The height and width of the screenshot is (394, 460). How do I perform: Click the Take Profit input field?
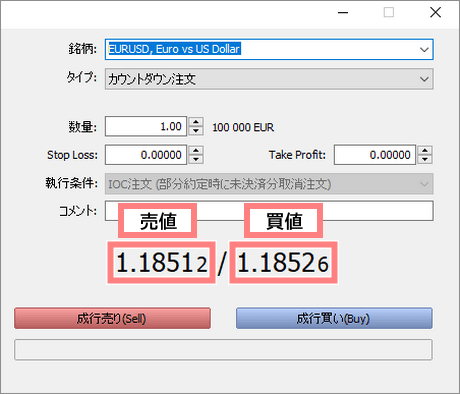pyautogui.click(x=375, y=155)
